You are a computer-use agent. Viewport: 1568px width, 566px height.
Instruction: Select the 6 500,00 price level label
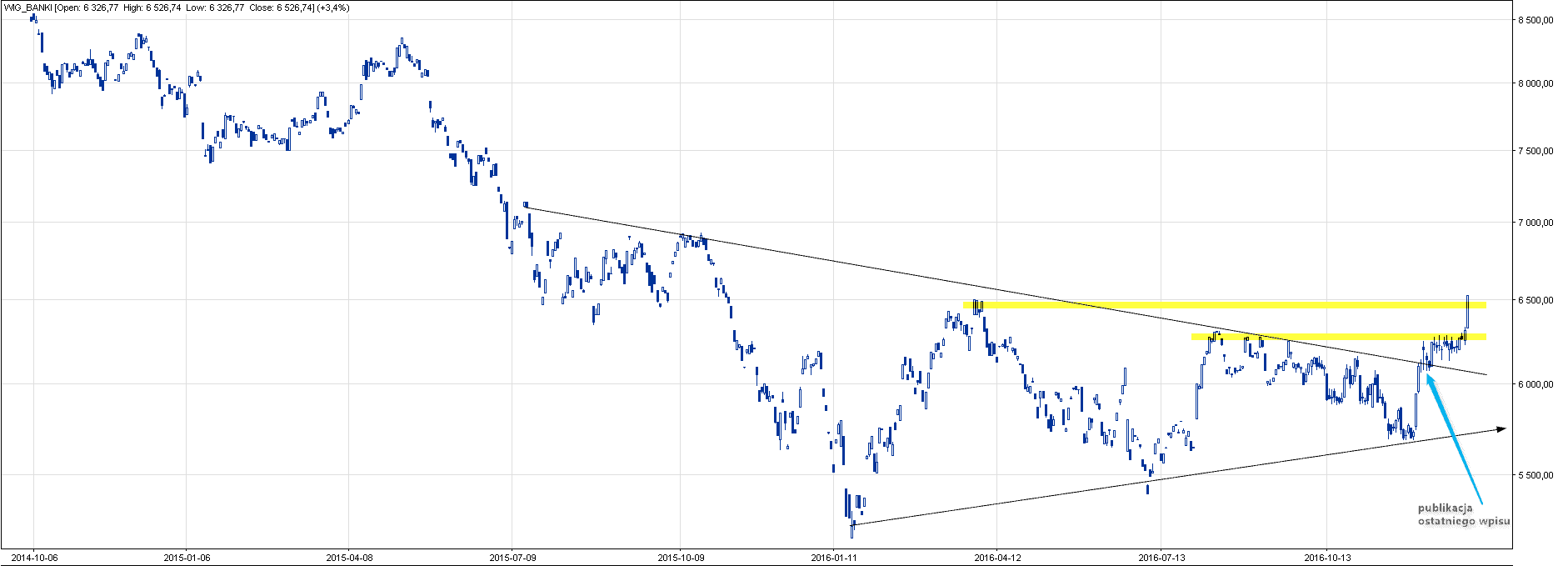[x=1536, y=300]
